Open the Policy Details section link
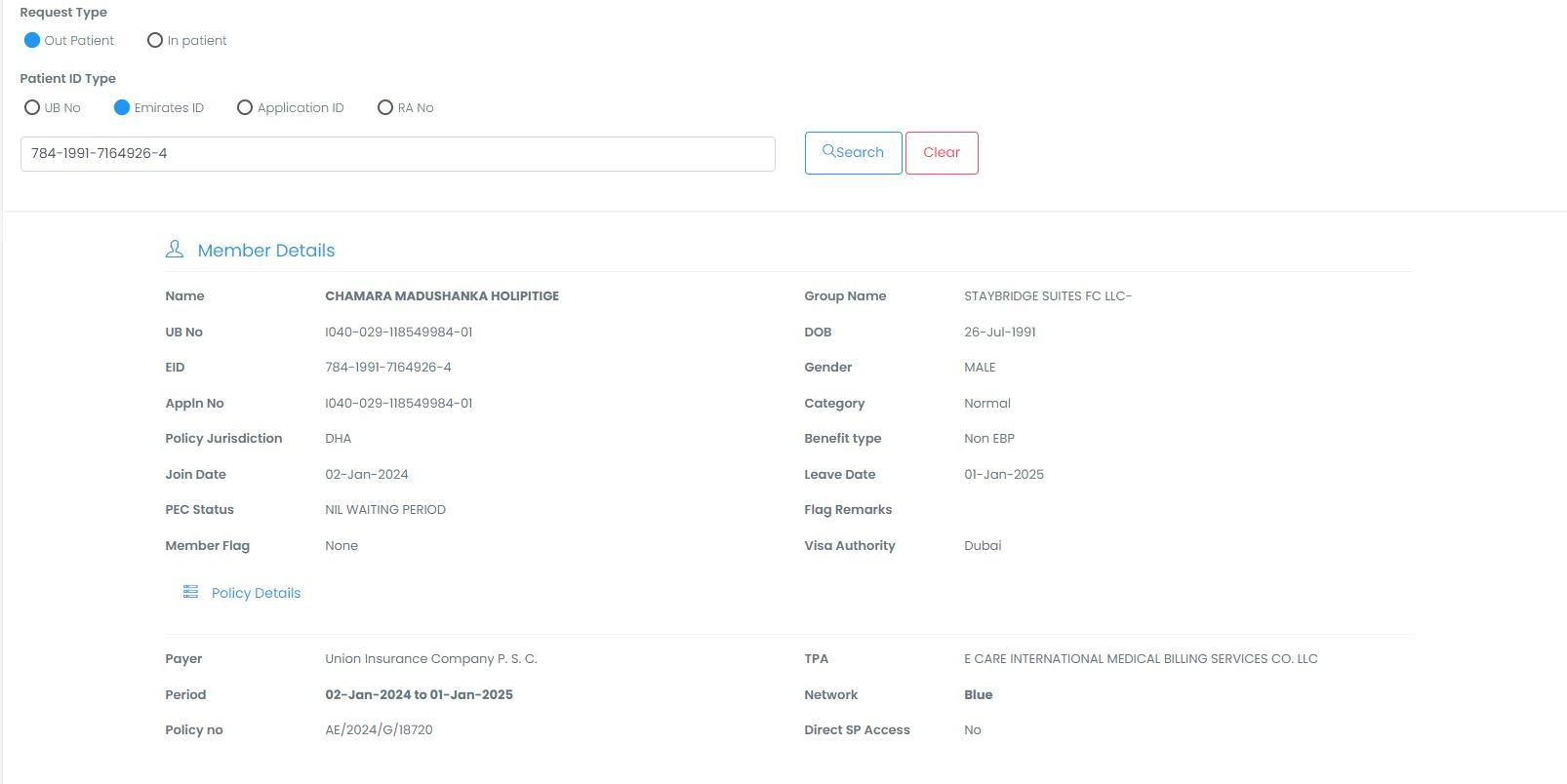 click(256, 593)
